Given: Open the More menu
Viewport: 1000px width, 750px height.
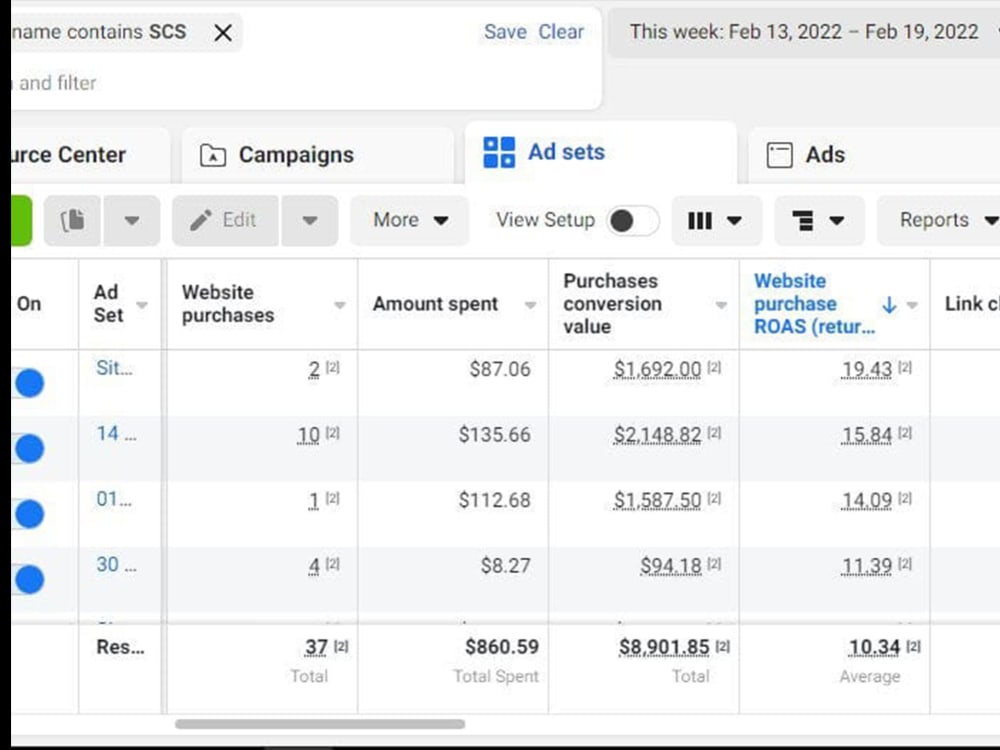Looking at the screenshot, I should (409, 220).
